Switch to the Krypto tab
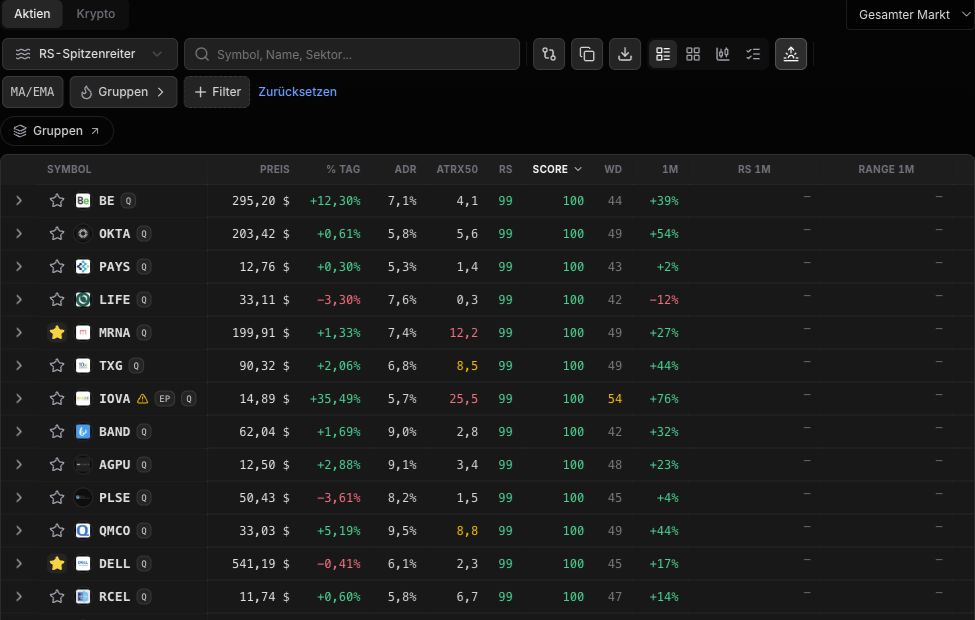975x620 pixels. (96, 14)
